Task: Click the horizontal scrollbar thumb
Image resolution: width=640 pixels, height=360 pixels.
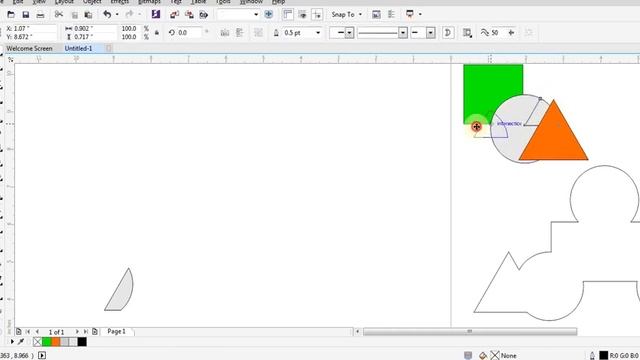Action: [x=470, y=331]
